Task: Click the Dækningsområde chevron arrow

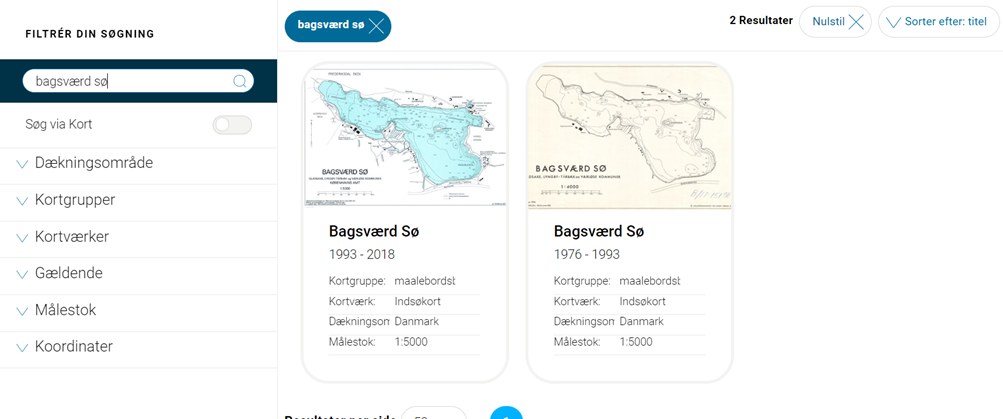Action: pos(22,164)
